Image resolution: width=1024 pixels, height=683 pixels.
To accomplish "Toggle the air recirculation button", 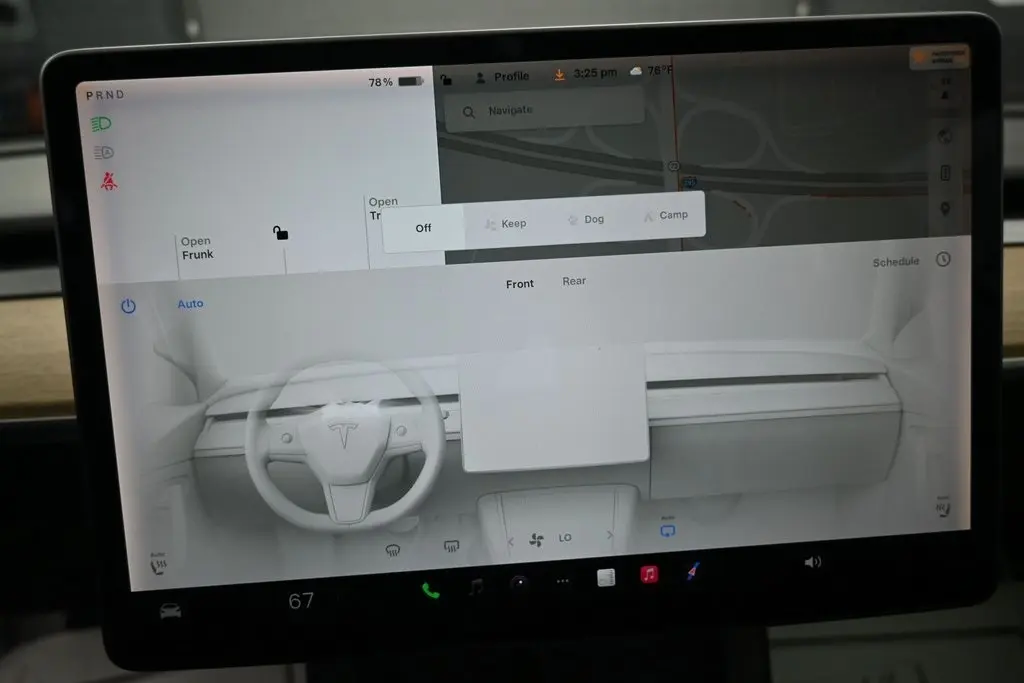I will [667, 530].
